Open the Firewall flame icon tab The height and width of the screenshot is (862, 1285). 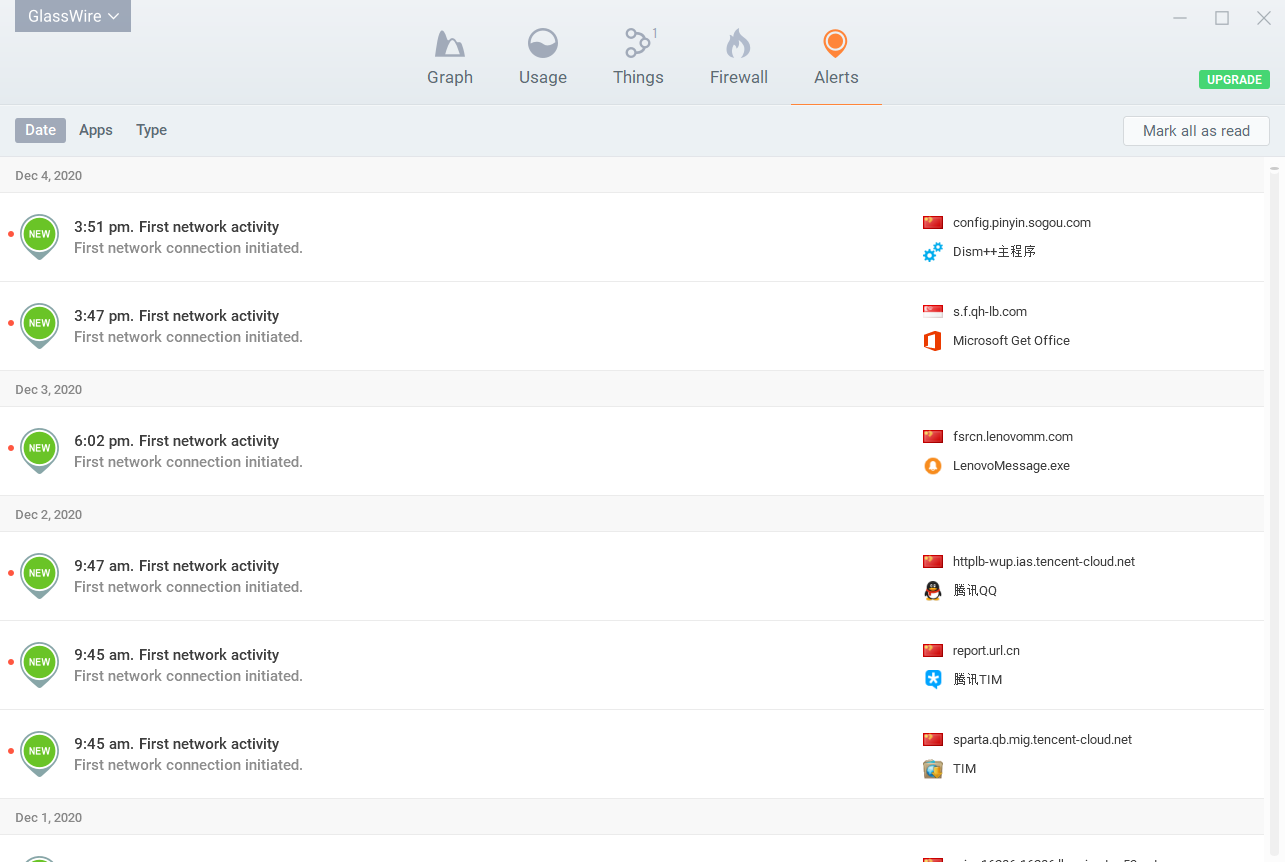(x=738, y=45)
